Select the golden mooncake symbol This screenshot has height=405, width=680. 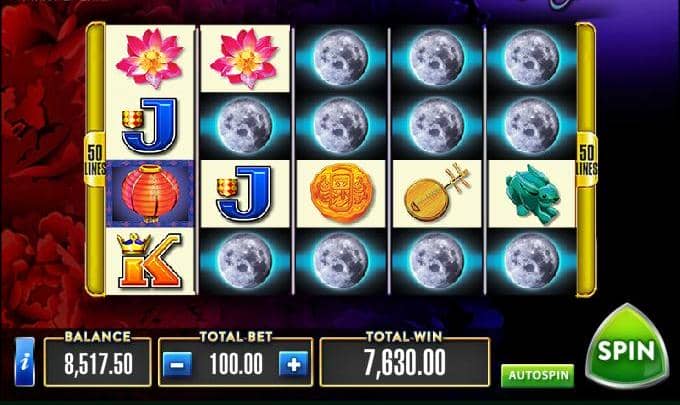pyautogui.click(x=341, y=193)
